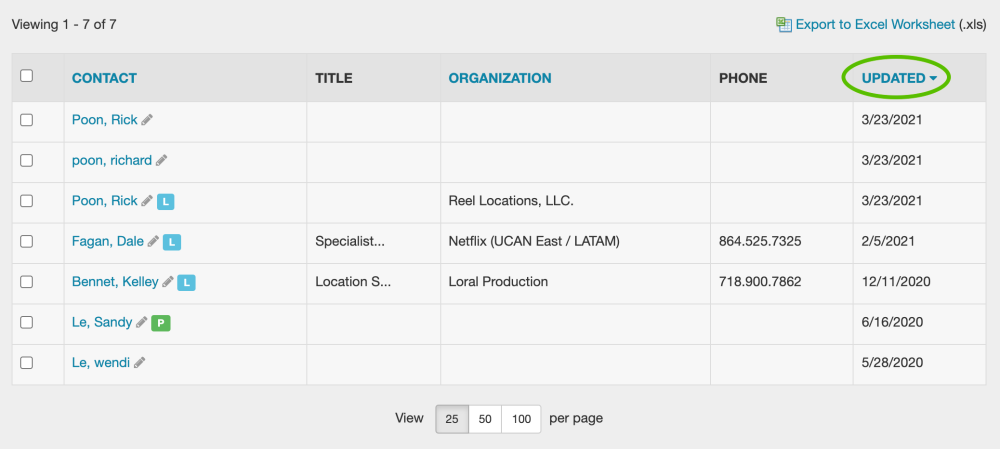
Task: Click the blue L badge for Bennet, Kelley
Action: click(186, 283)
